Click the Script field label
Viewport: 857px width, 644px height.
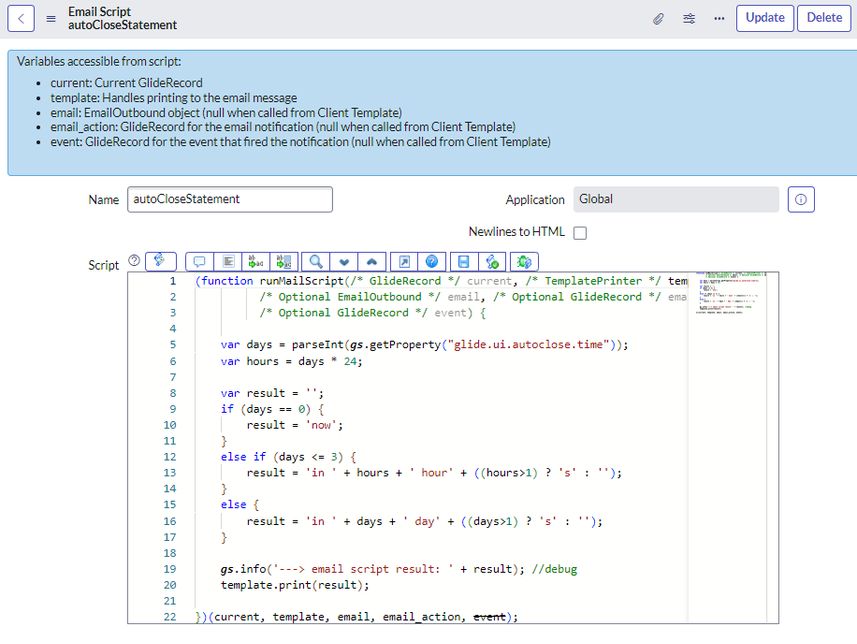[x=103, y=265]
